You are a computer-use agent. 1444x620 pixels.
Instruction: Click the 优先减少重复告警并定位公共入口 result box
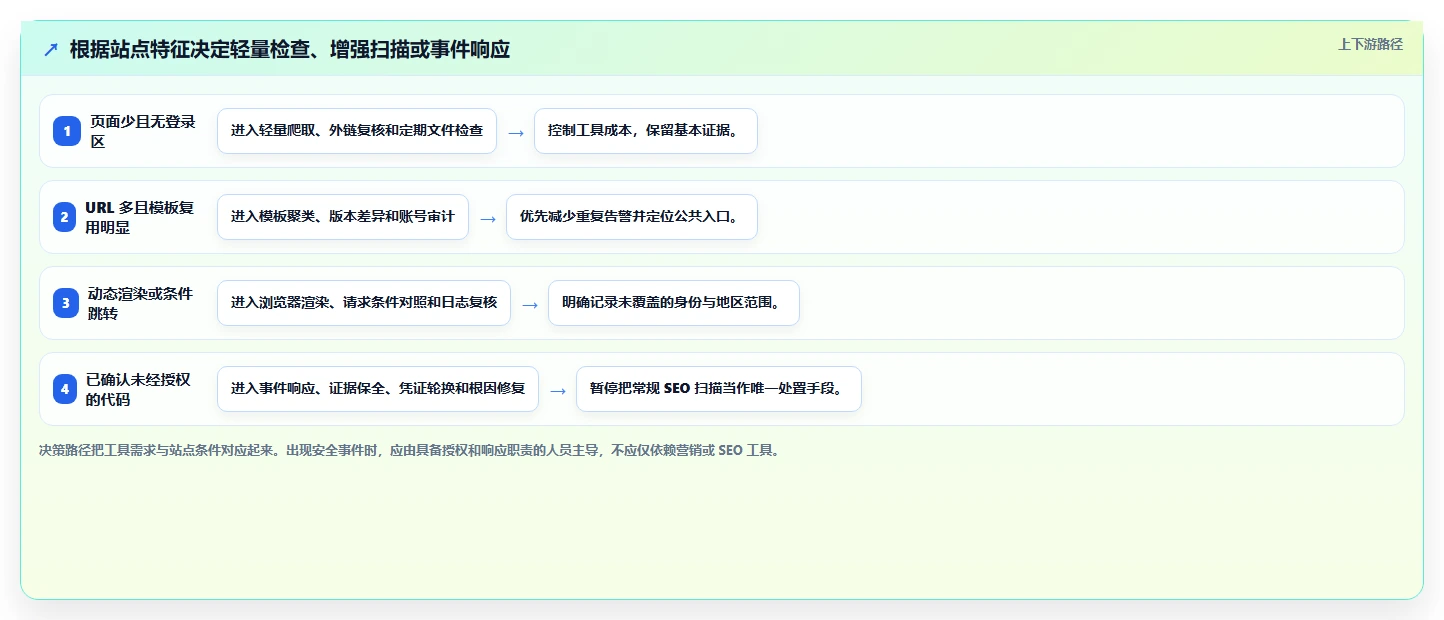click(x=632, y=217)
